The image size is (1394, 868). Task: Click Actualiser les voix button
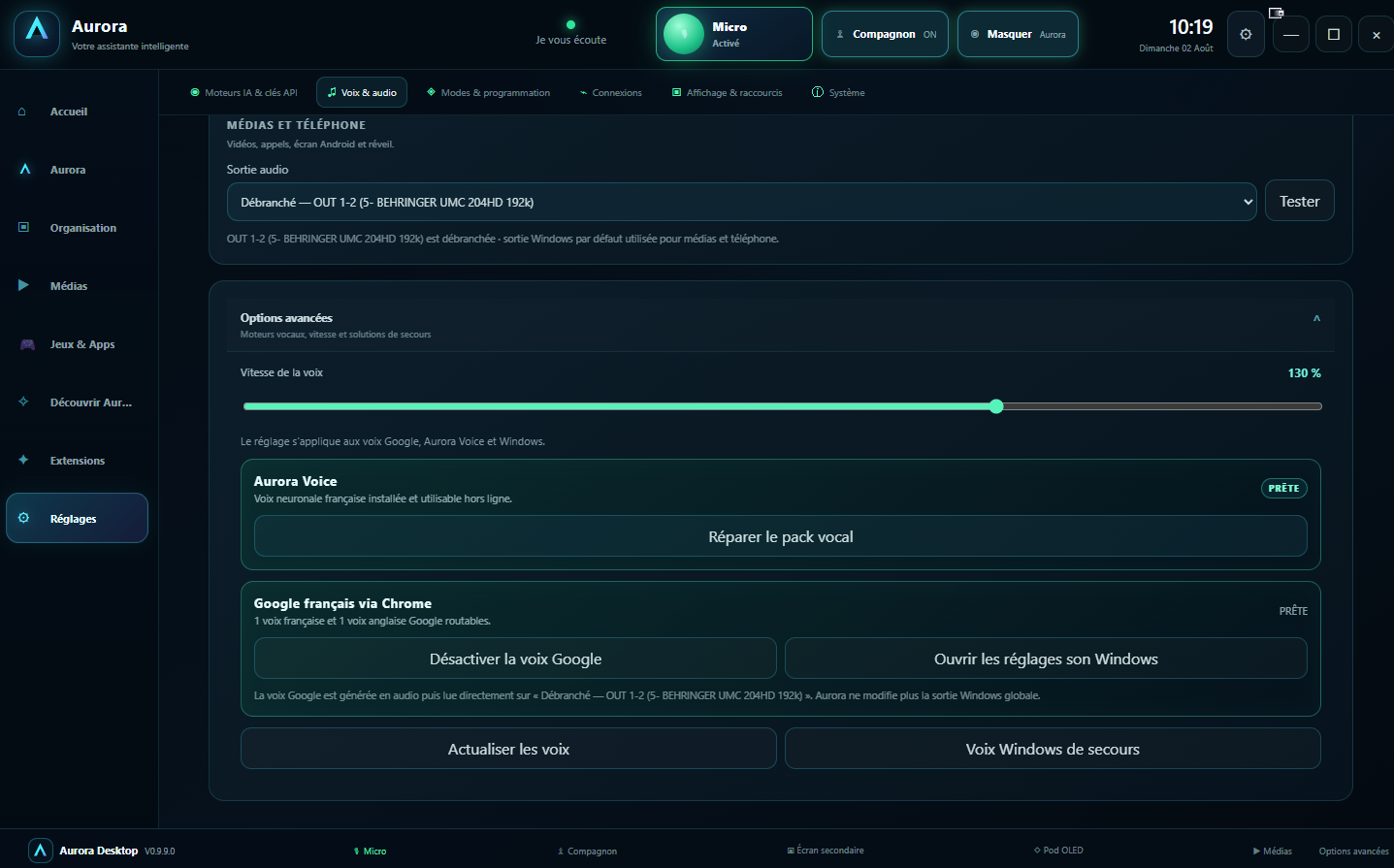pyautogui.click(x=508, y=749)
